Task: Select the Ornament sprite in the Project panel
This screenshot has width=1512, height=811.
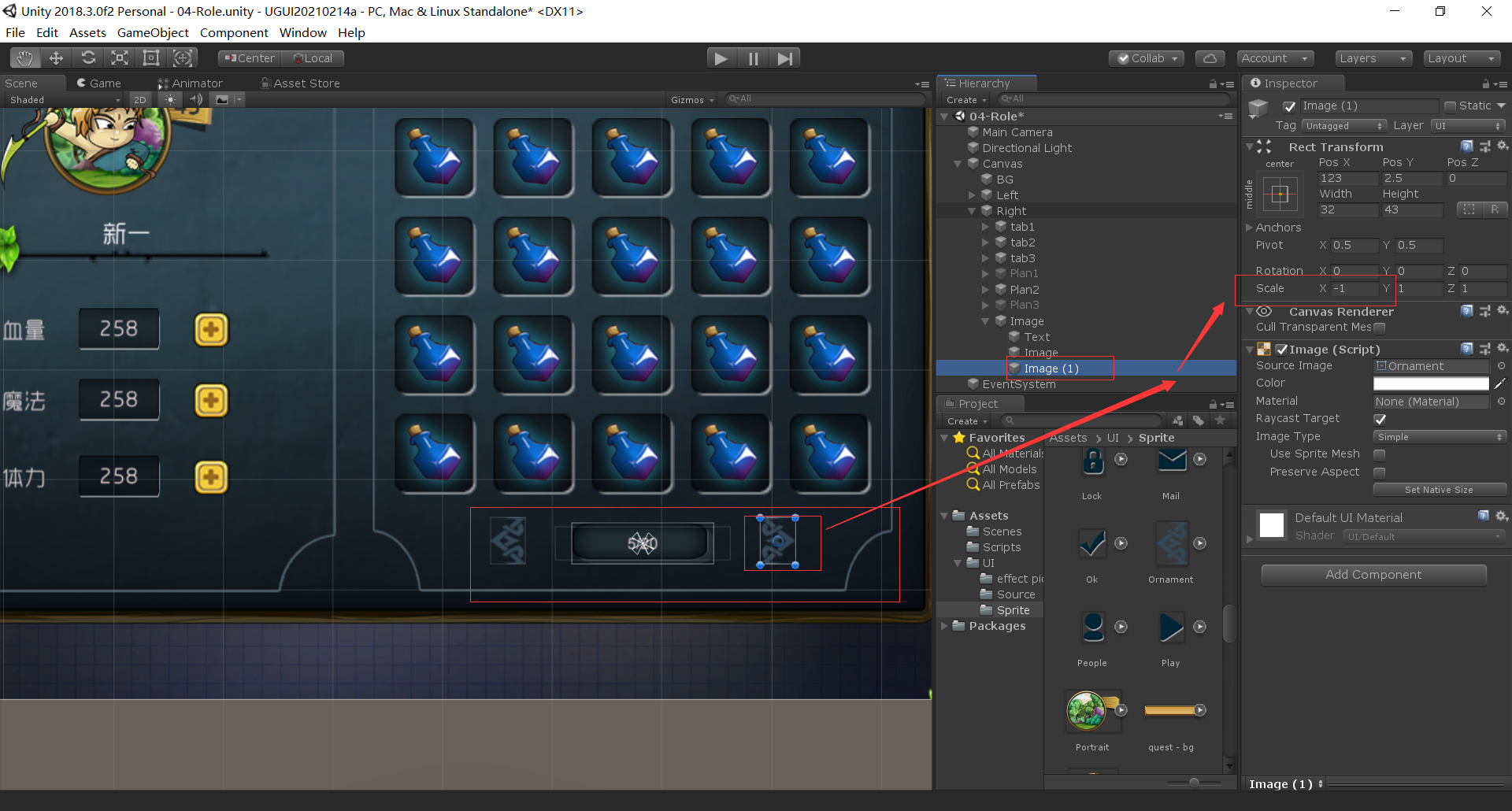Action: point(1170,543)
